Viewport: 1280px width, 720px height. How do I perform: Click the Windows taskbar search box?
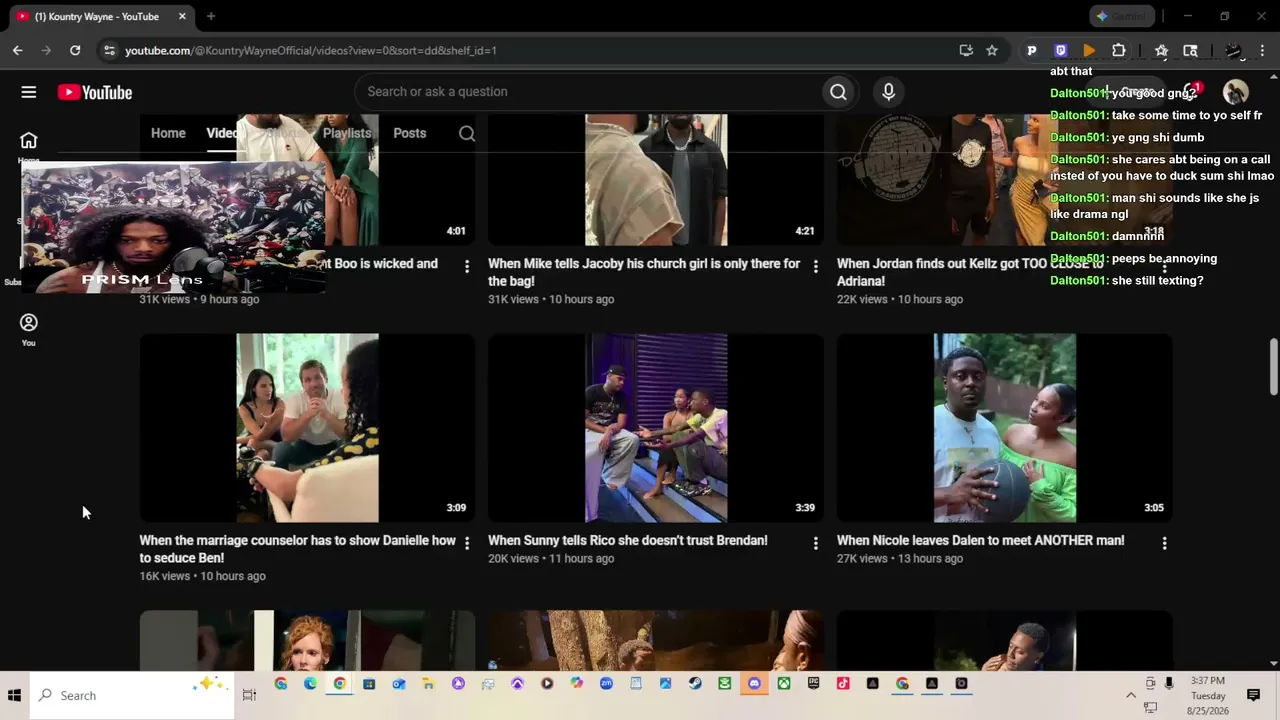(x=132, y=695)
